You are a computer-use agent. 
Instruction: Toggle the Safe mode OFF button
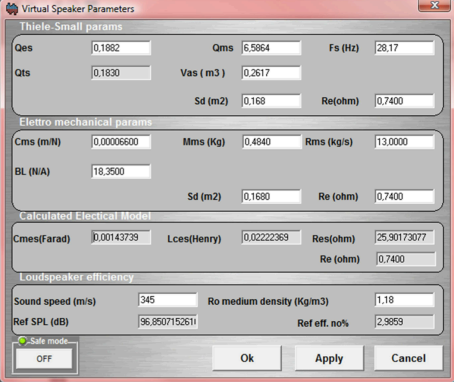(x=44, y=359)
